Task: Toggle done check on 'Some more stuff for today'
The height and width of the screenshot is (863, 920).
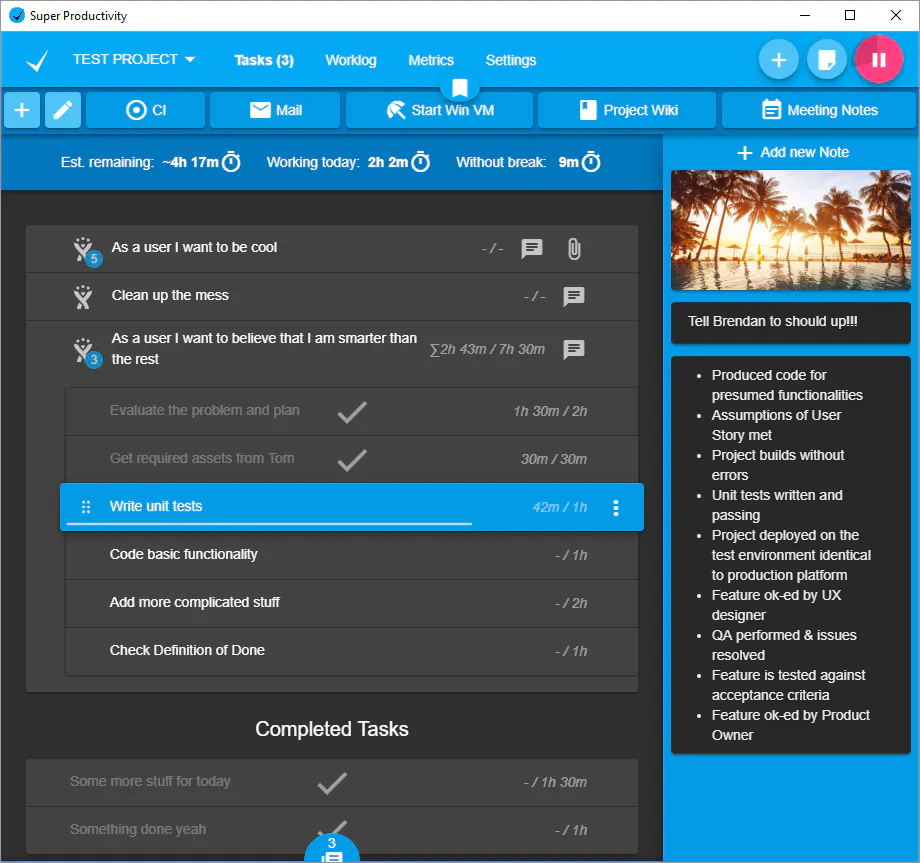Action: [332, 783]
